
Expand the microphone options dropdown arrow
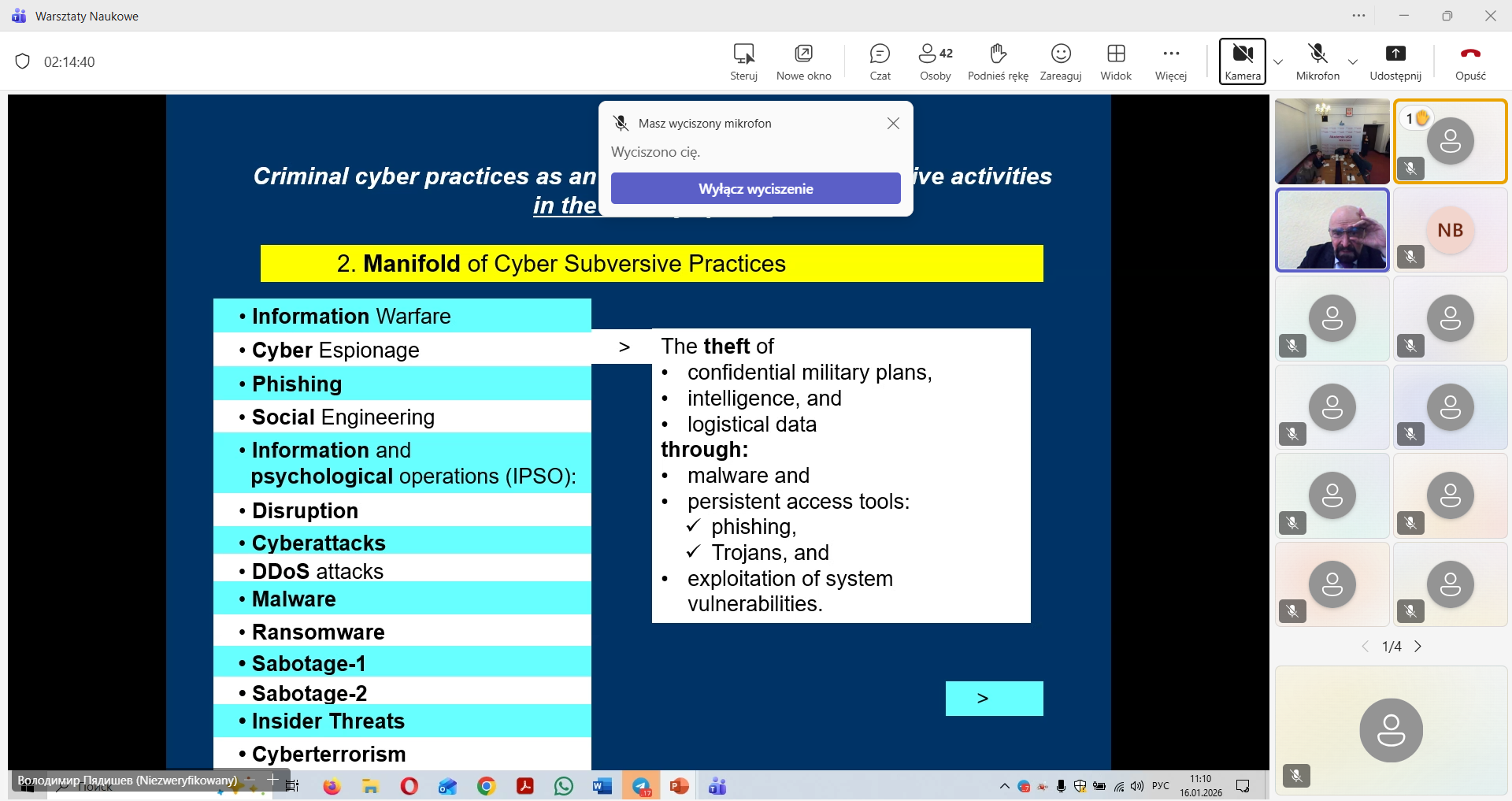(x=1353, y=61)
